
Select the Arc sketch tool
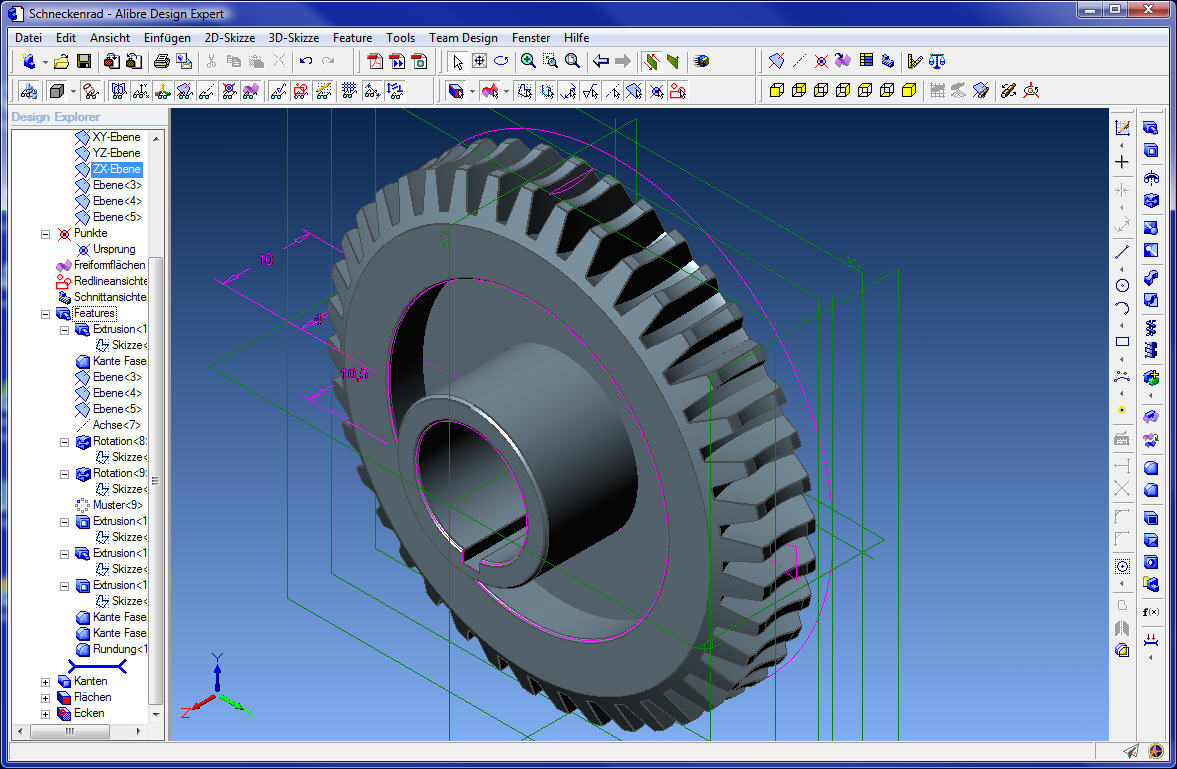coord(1122,308)
